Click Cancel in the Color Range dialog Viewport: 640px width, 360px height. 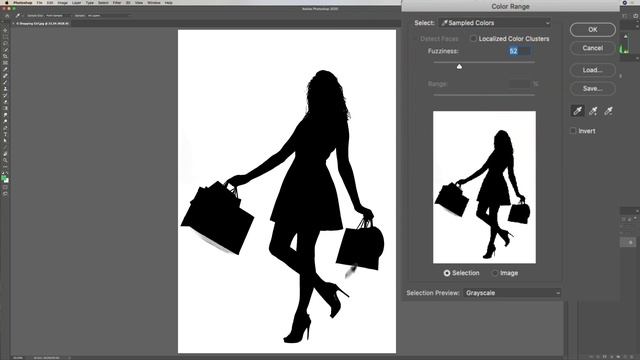pos(593,48)
